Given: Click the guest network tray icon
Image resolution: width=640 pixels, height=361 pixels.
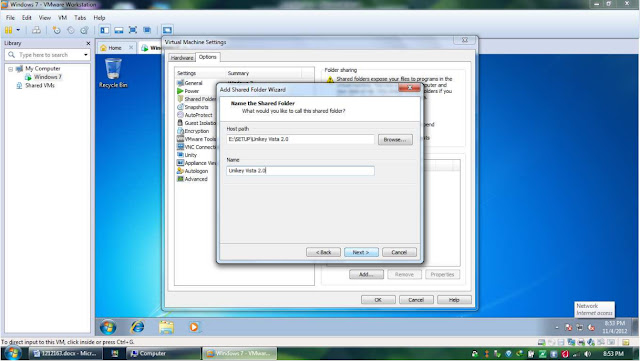Looking at the screenshot, I should pos(580,328).
